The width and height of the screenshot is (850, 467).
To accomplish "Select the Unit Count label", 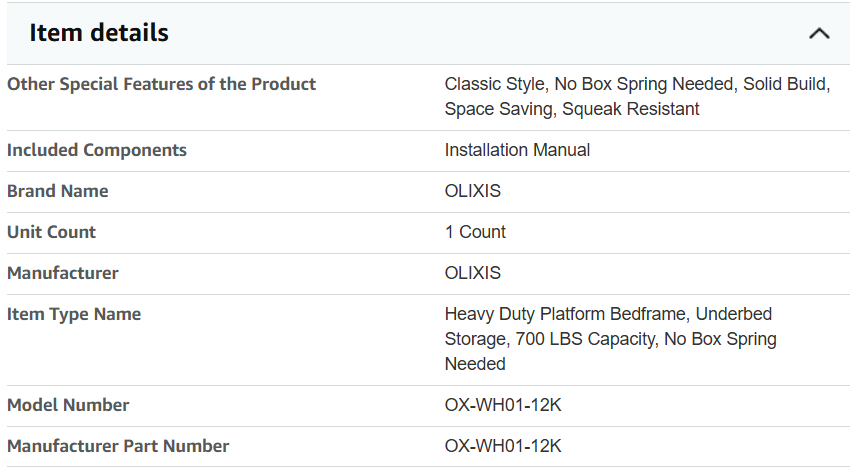I will tap(51, 232).
